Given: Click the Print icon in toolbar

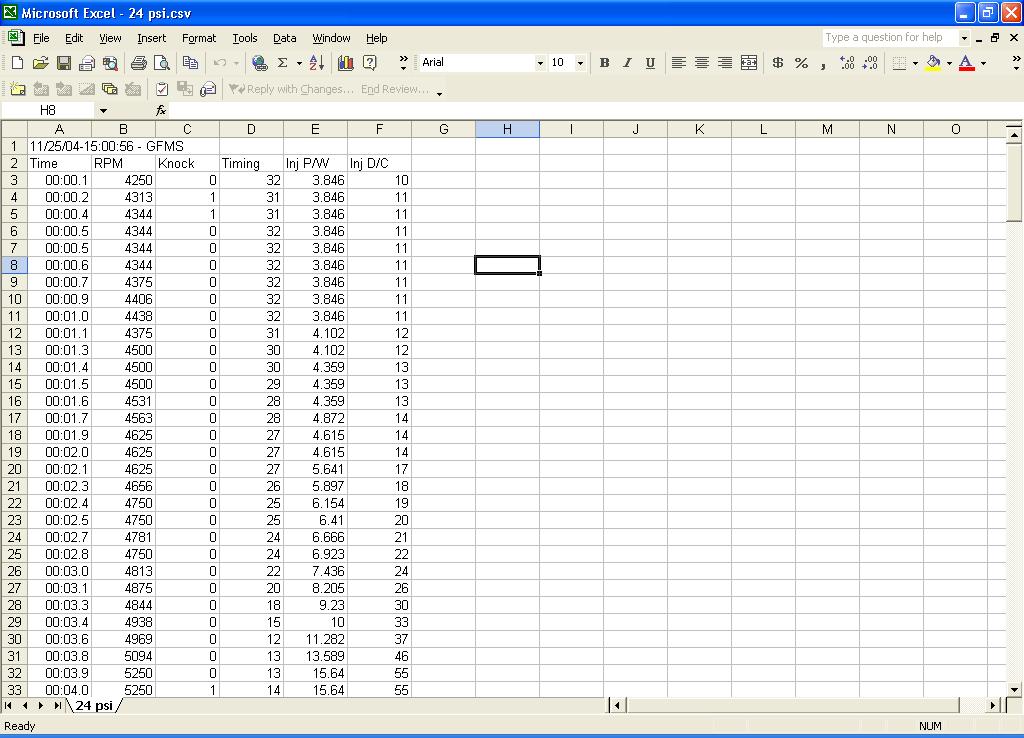Looking at the screenshot, I should coord(138,63).
